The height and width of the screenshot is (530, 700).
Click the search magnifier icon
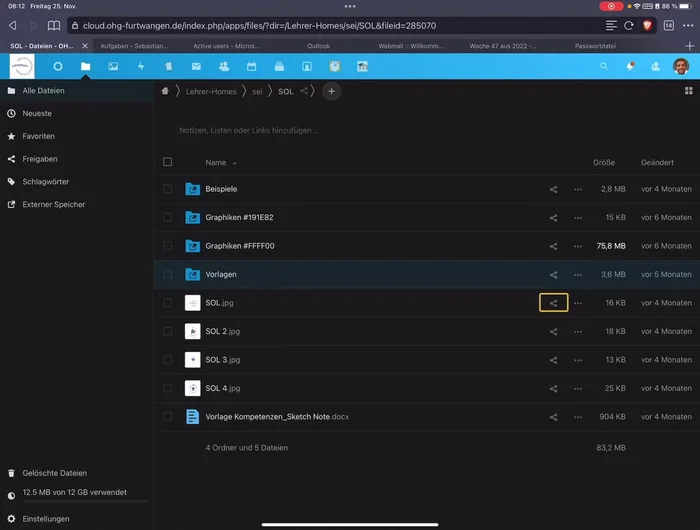tap(604, 66)
